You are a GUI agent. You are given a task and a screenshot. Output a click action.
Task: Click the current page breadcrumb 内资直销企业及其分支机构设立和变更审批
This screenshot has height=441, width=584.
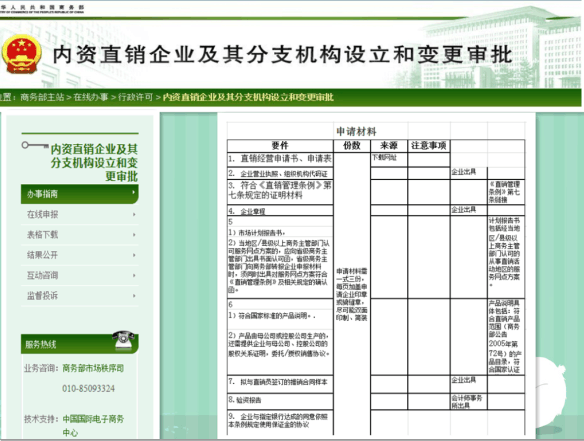click(x=248, y=97)
